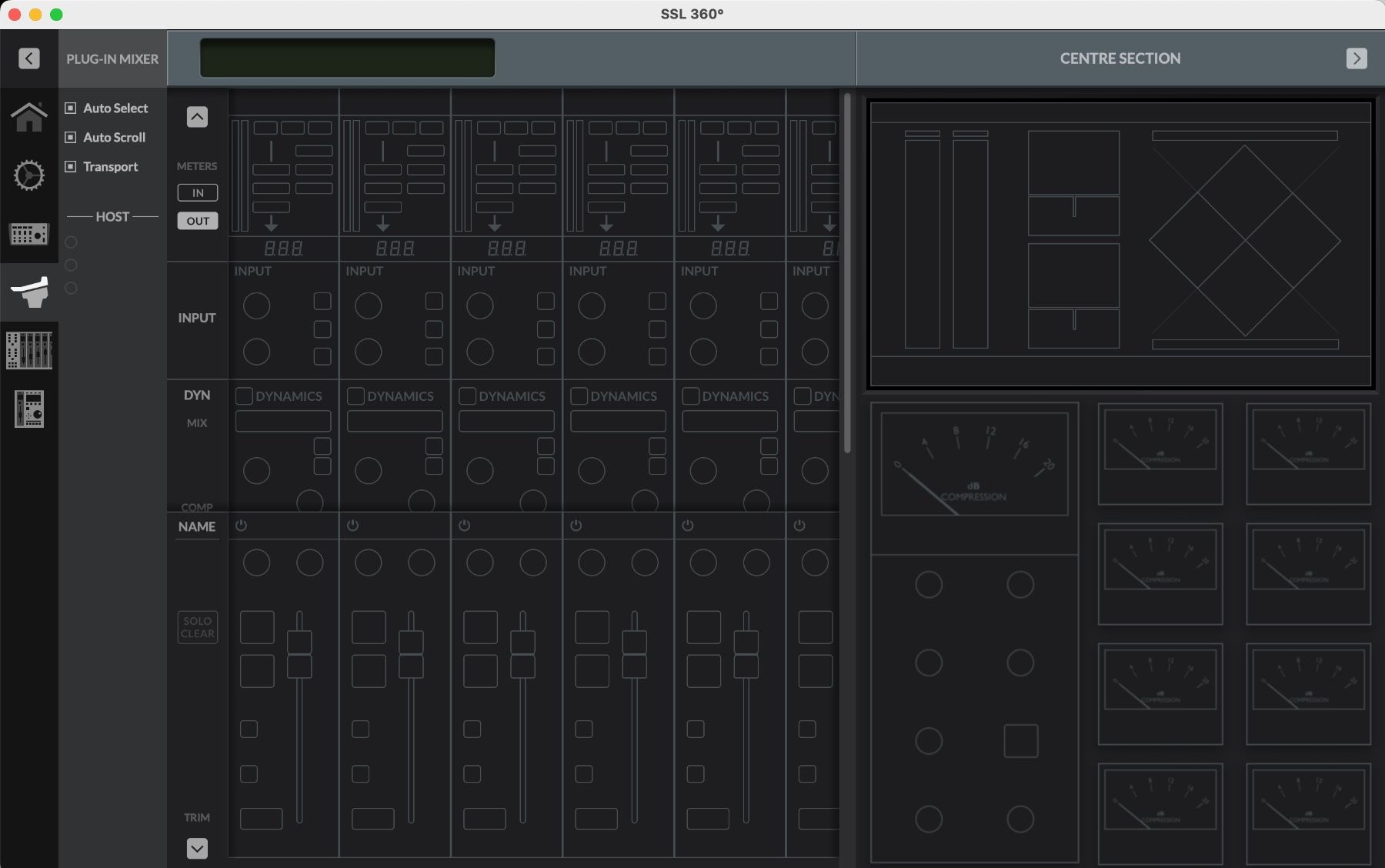Collapse channel sections with the up chevron
This screenshot has width=1385, height=868.
(x=197, y=117)
